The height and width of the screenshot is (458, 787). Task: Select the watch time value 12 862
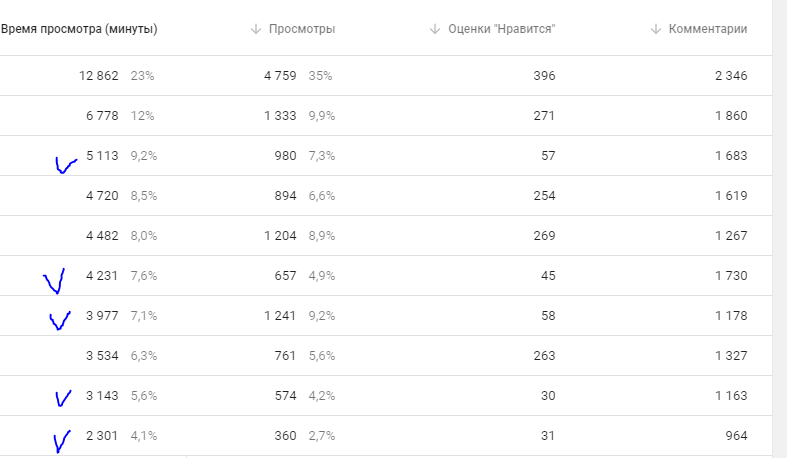click(x=99, y=75)
